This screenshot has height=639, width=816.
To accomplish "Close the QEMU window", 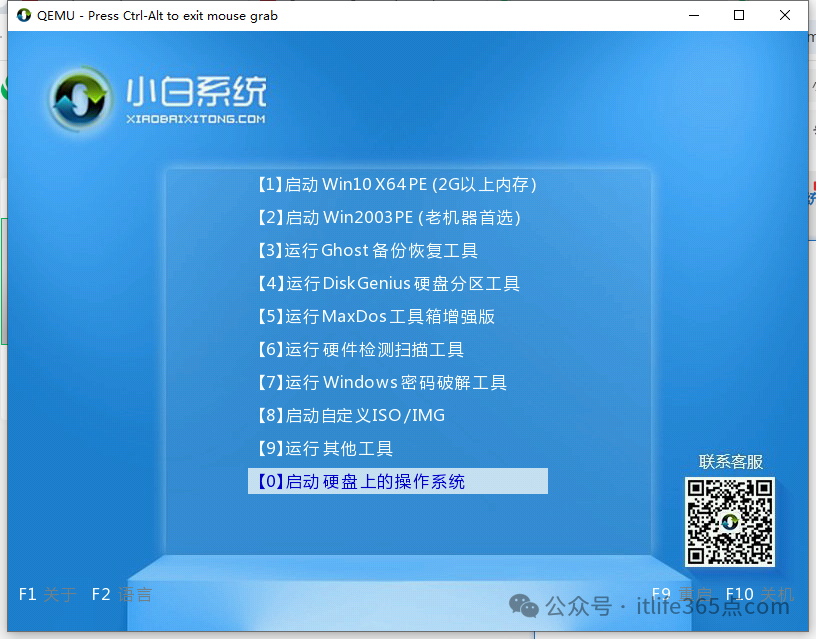I will click(x=785, y=16).
